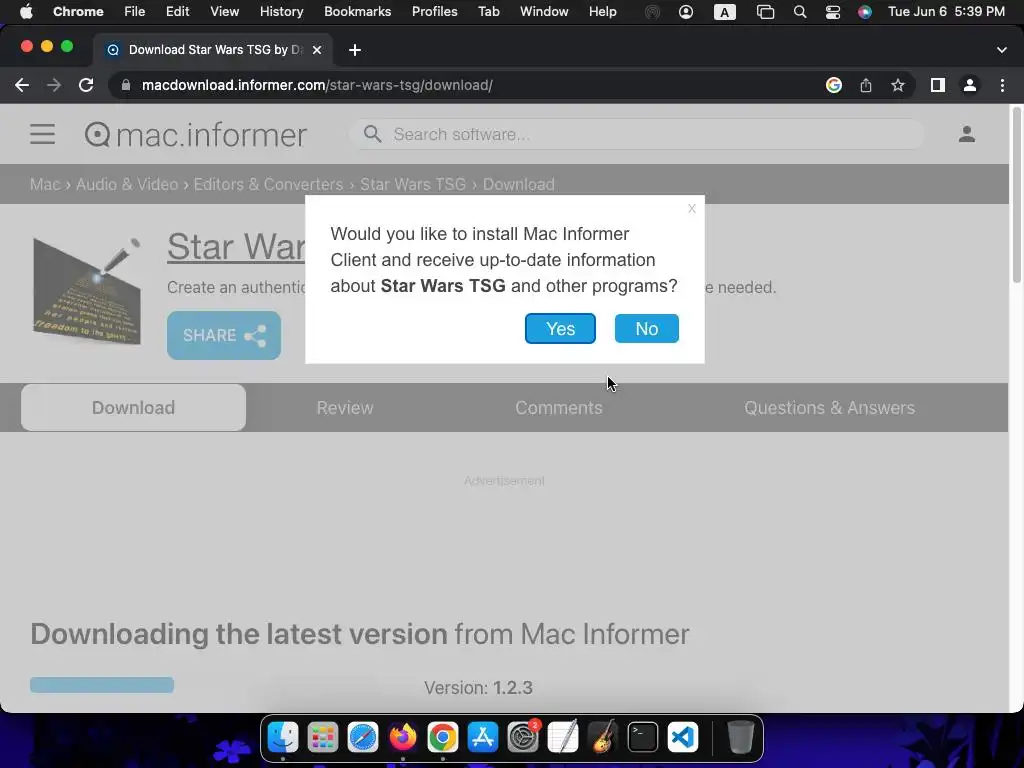Click the Google icon in address bar
1024x768 pixels.
[x=834, y=85]
